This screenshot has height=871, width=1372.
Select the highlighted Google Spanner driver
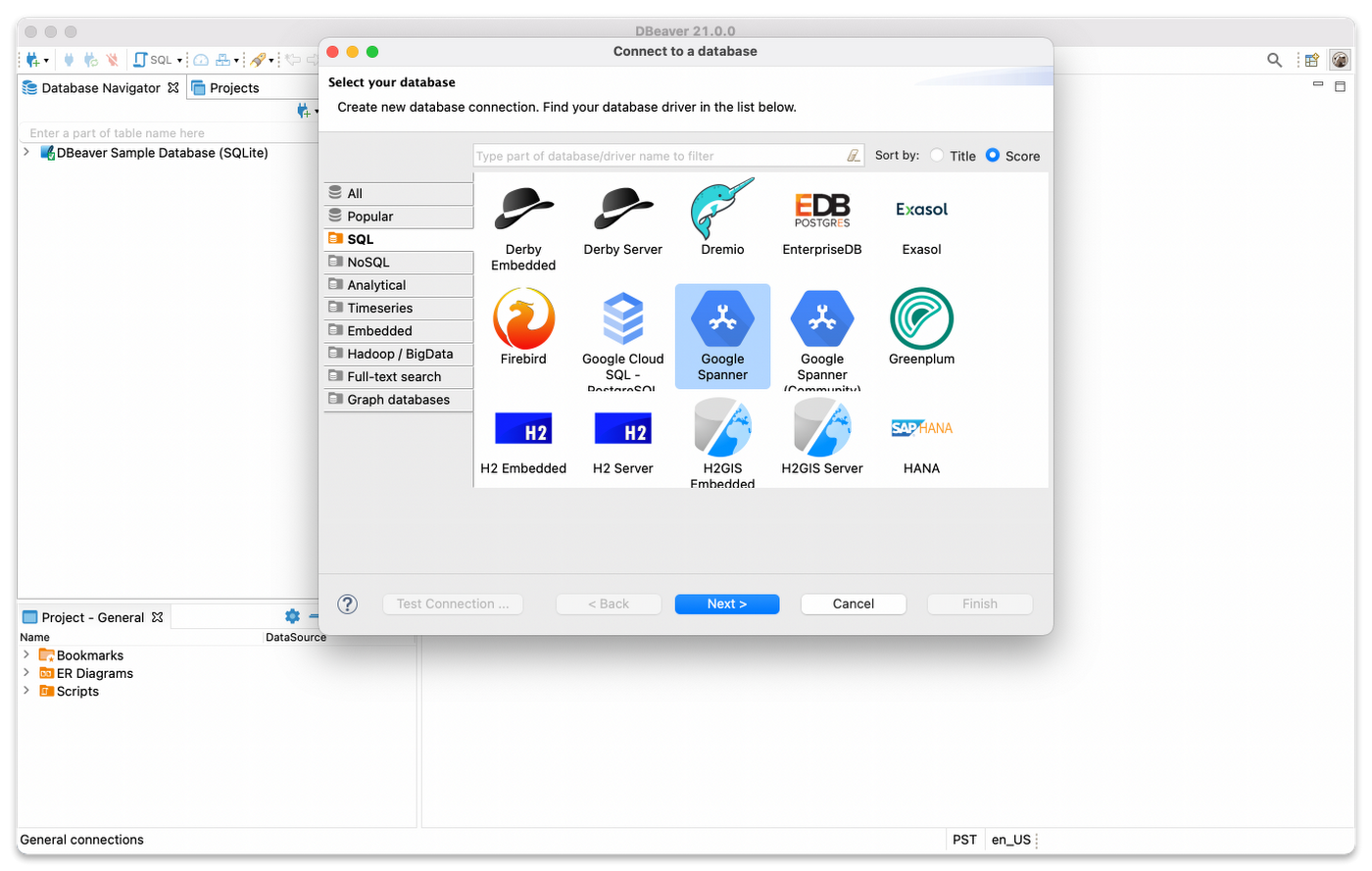click(x=722, y=336)
